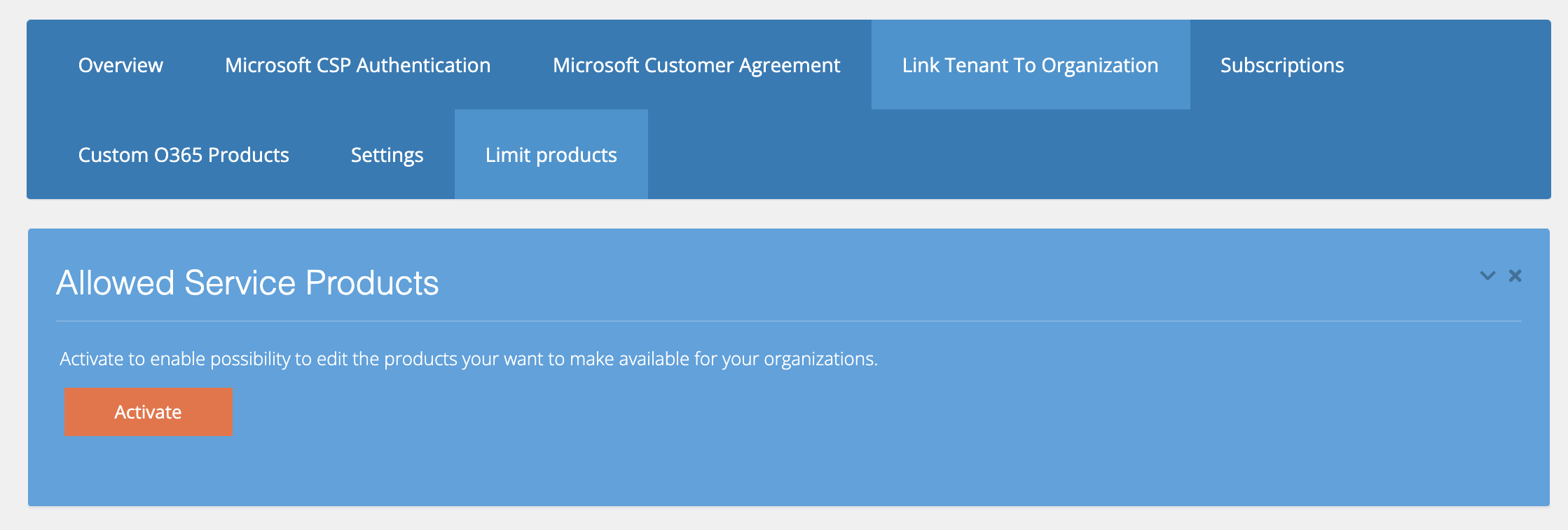This screenshot has height=530, width=1568.
Task: Click empty navigation bar area right of Subscriptions
Action: pos(1450,65)
